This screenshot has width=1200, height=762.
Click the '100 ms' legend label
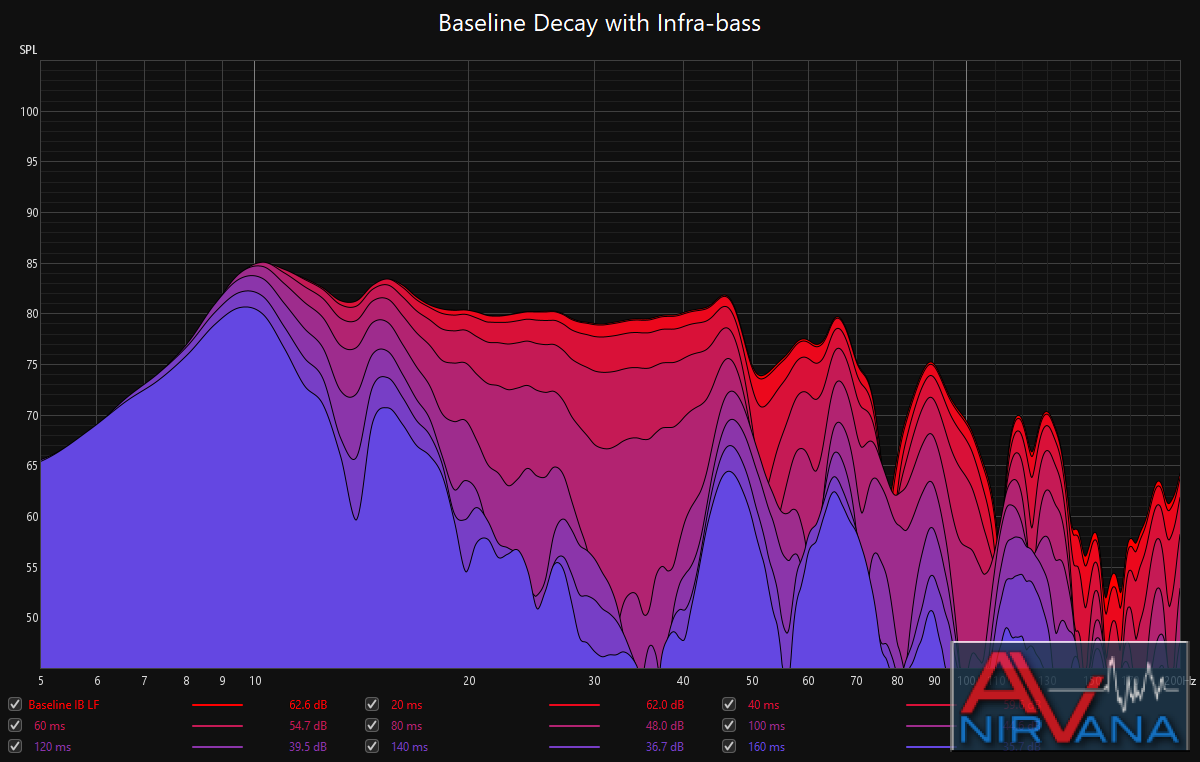pyautogui.click(x=766, y=726)
